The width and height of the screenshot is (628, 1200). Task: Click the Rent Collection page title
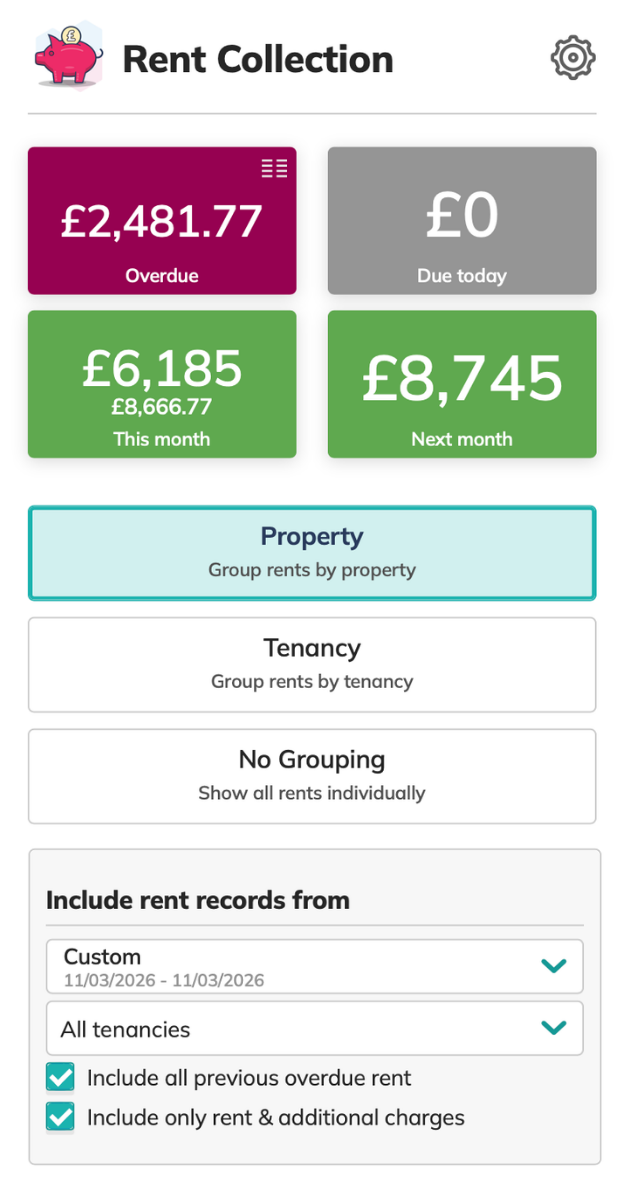[258, 59]
